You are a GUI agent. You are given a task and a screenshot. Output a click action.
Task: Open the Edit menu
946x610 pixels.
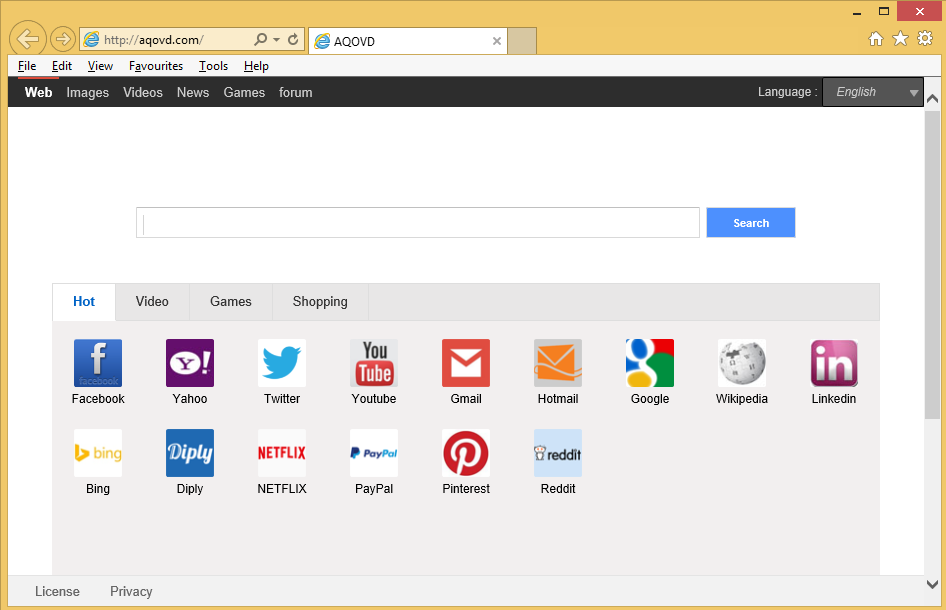pyautogui.click(x=62, y=66)
